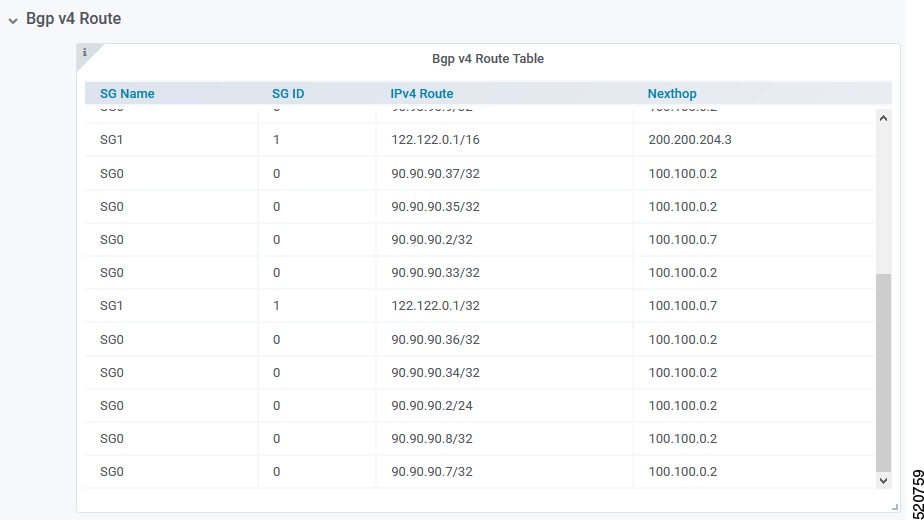Select the 90.90.90.8/32 route cell
Screen dimensions: 924x520
[x=431, y=439]
